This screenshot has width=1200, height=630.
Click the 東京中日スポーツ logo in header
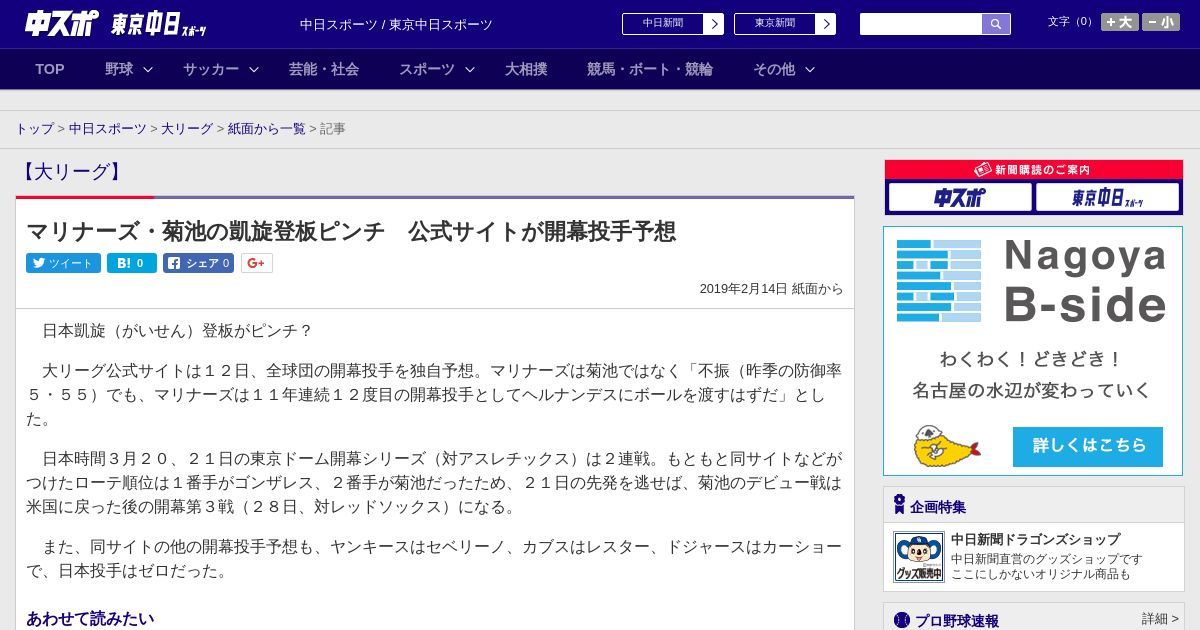(x=159, y=24)
